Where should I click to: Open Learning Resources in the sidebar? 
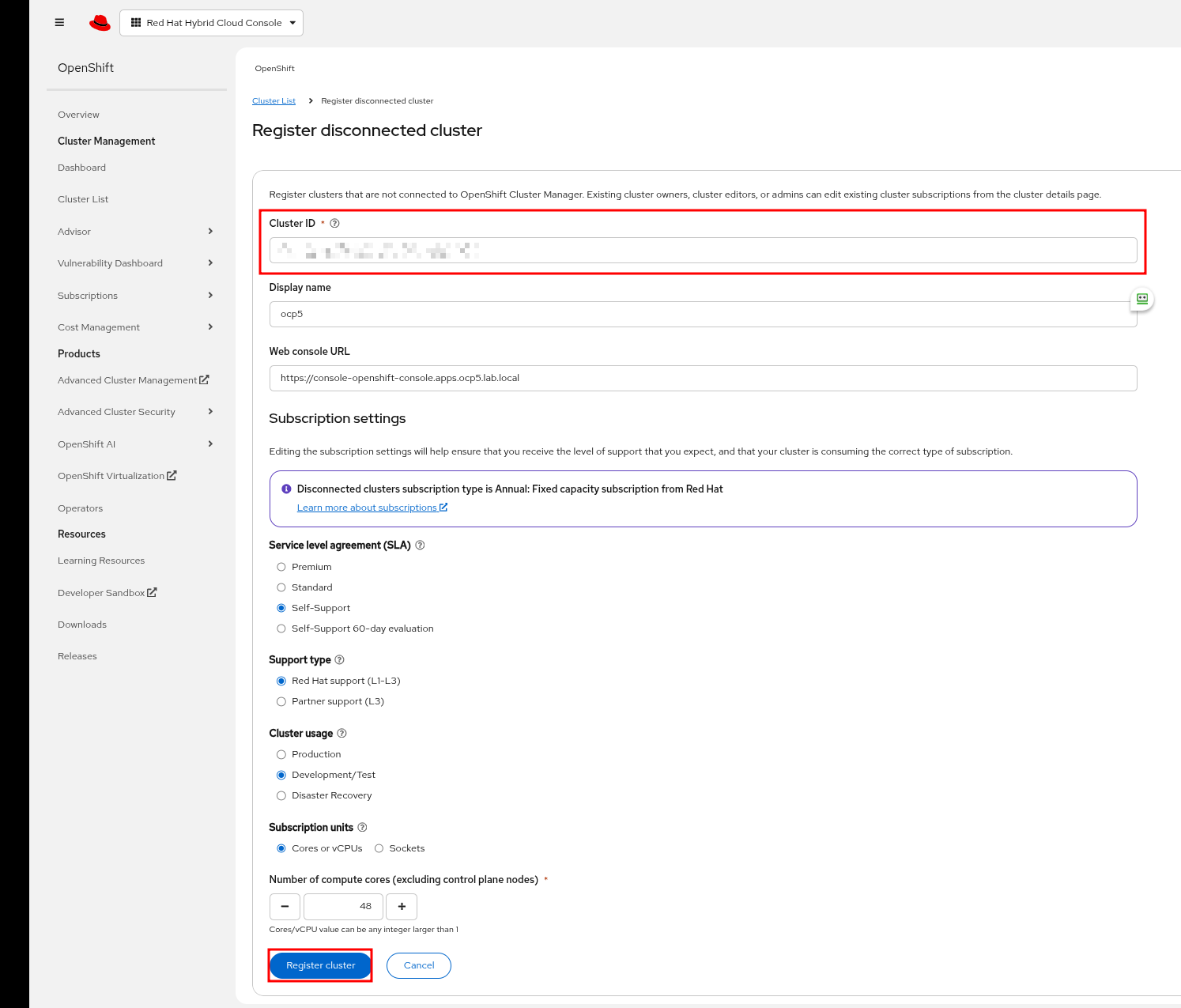101,561
